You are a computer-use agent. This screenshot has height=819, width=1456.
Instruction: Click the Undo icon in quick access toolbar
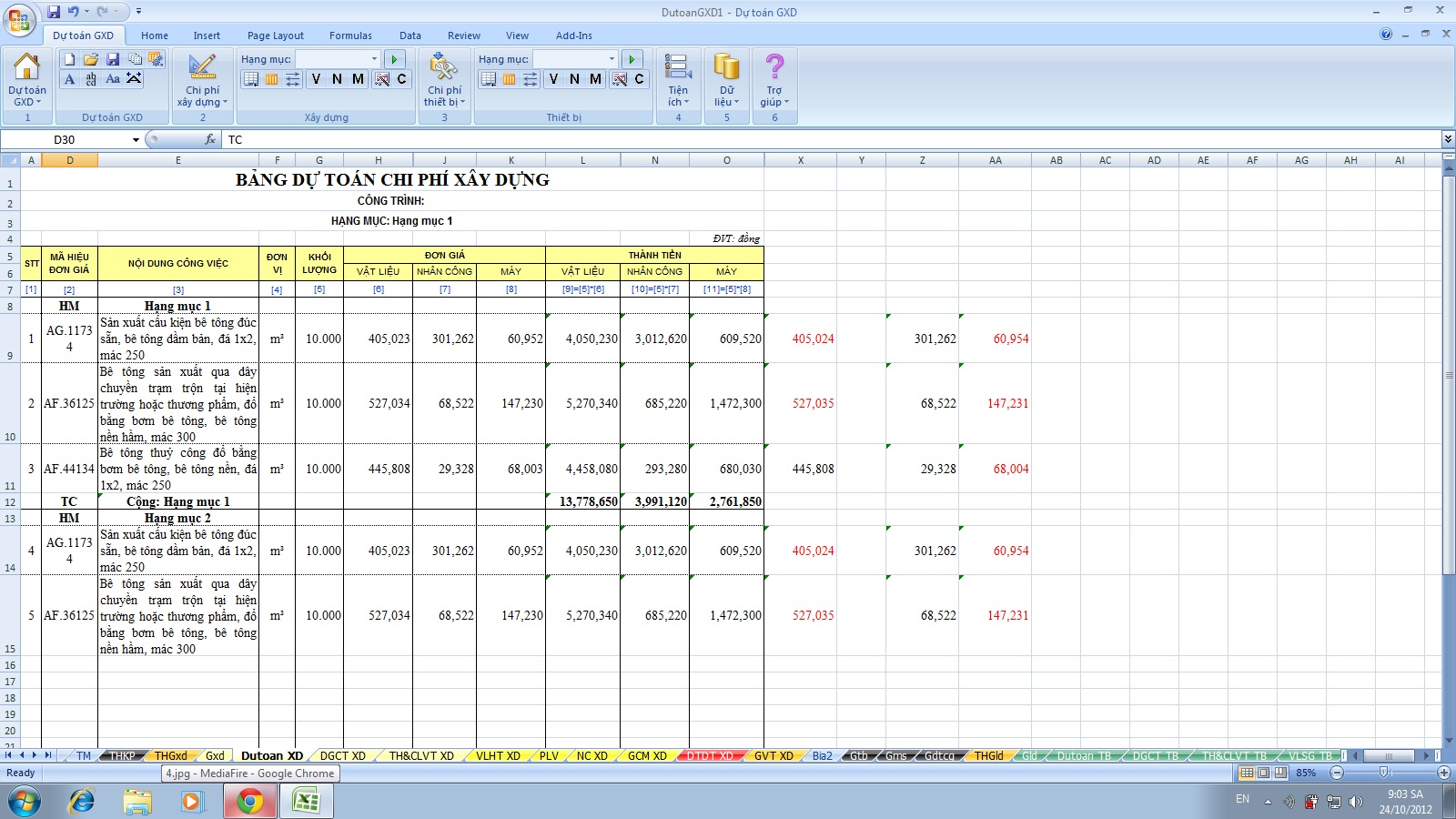pos(73,12)
